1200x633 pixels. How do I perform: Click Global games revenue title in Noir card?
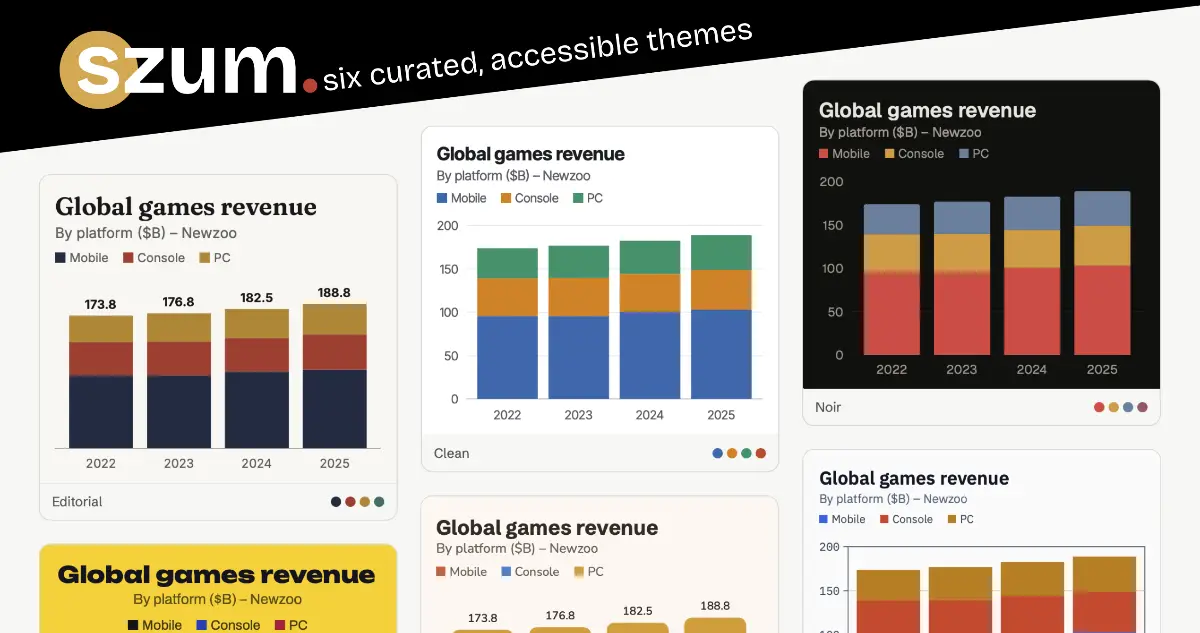(927, 111)
